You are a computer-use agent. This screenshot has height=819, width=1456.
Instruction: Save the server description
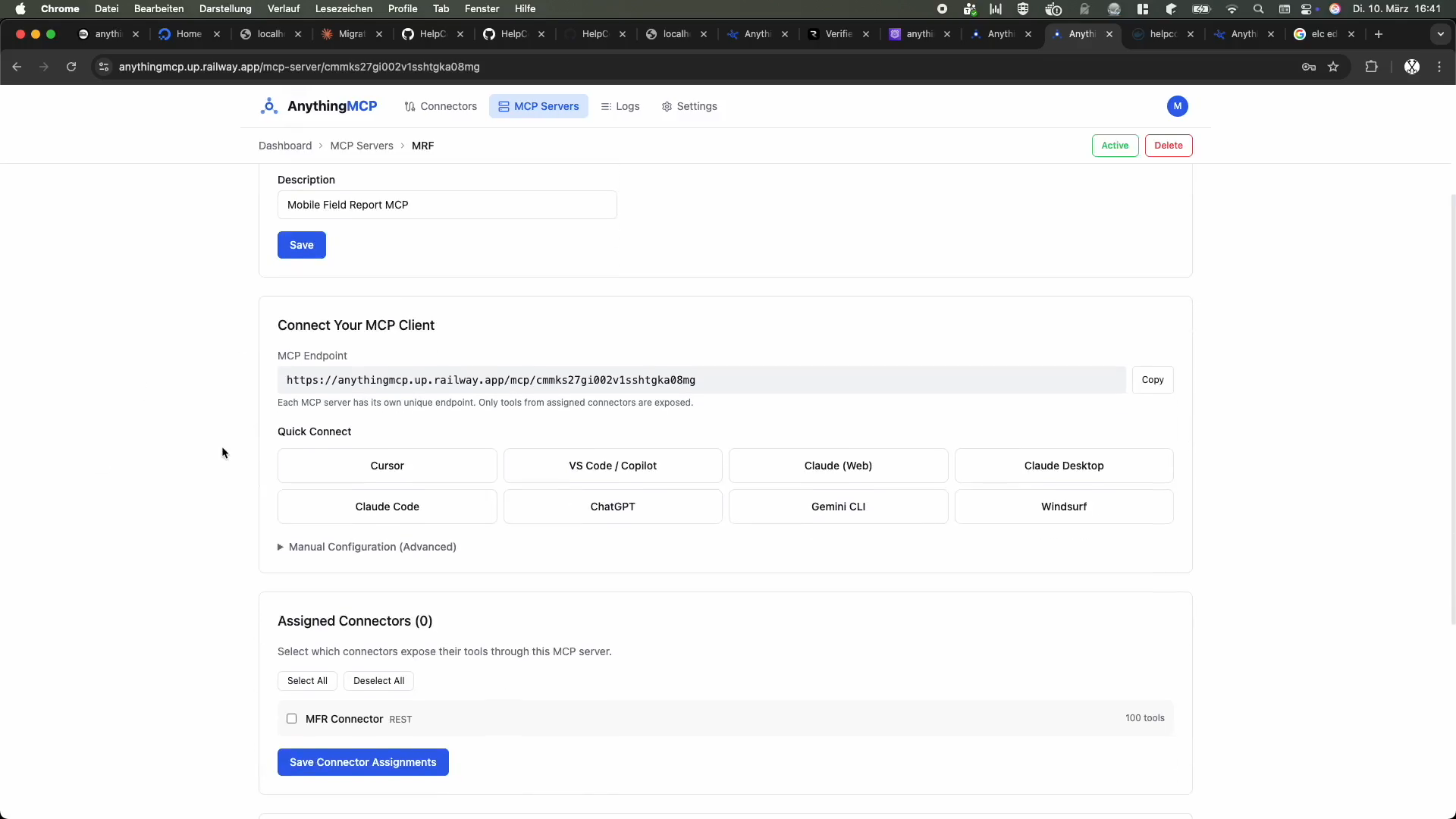click(x=302, y=245)
